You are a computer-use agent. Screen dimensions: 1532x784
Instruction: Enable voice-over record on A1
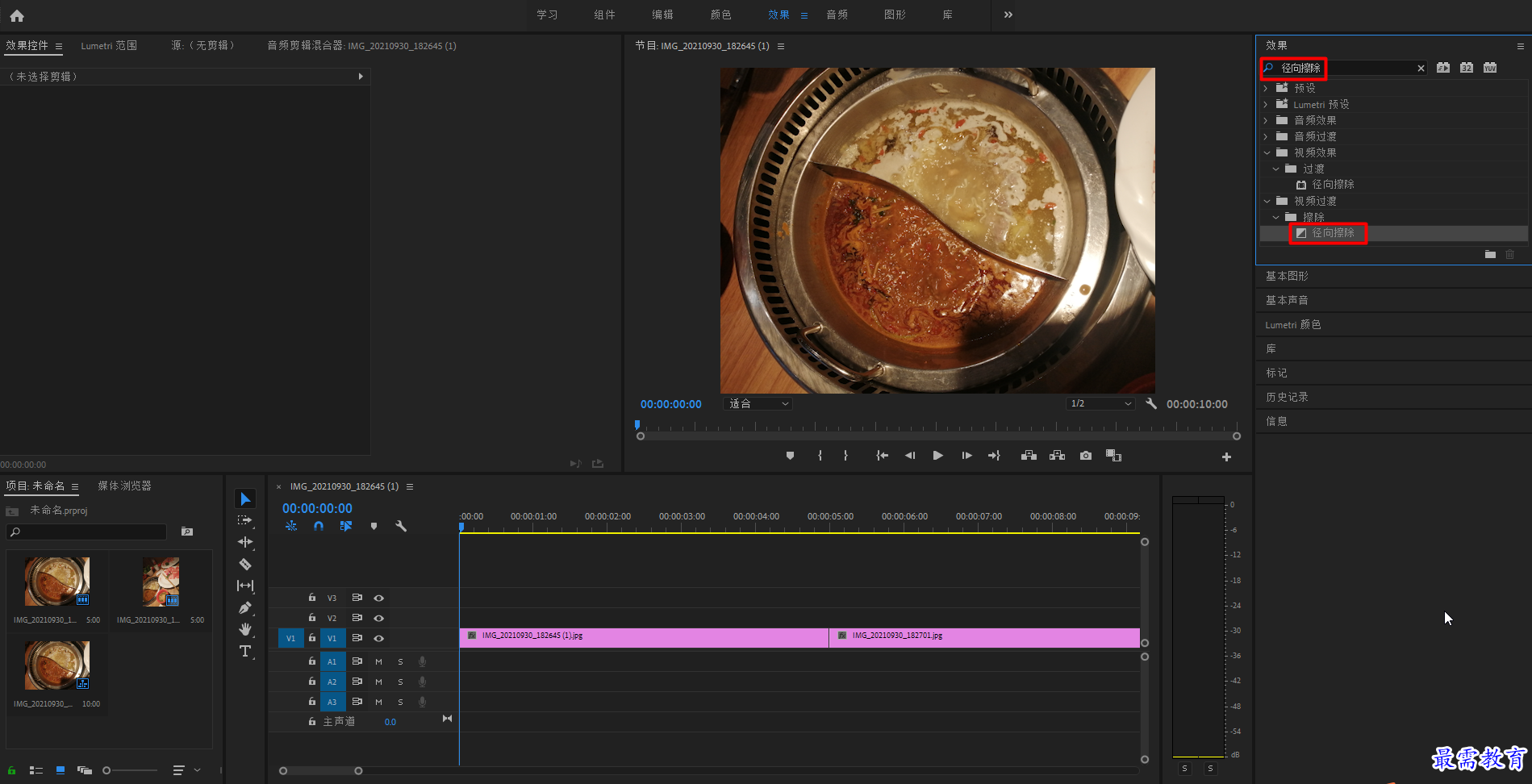[x=422, y=661]
